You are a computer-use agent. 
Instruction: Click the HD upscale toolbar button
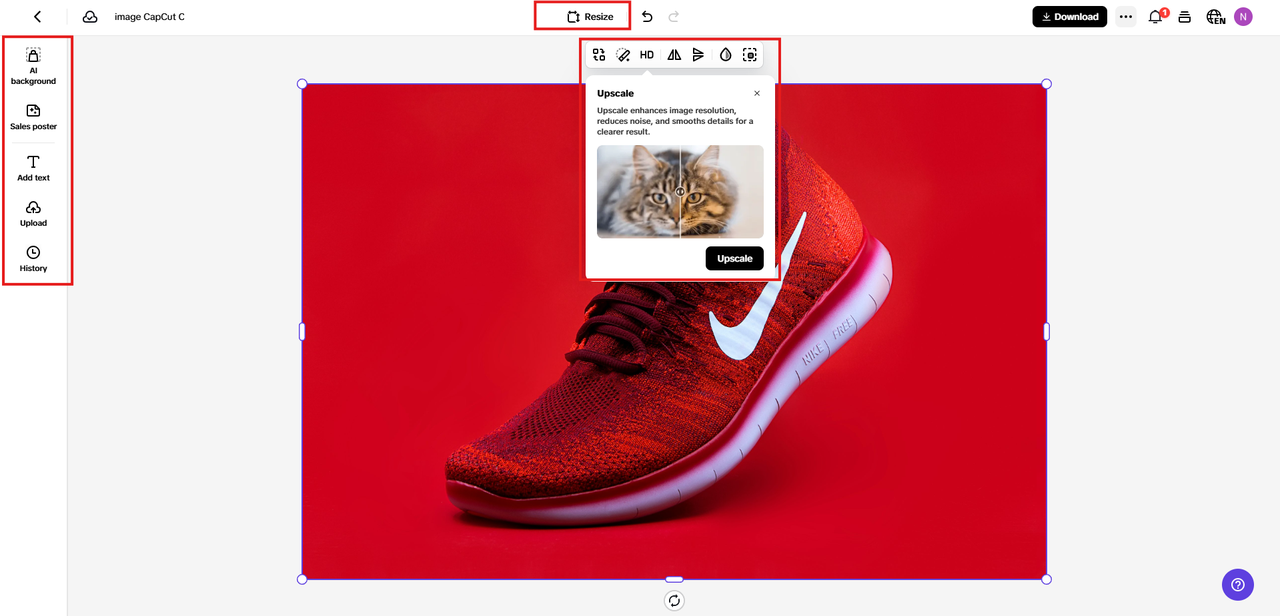pyautogui.click(x=647, y=55)
